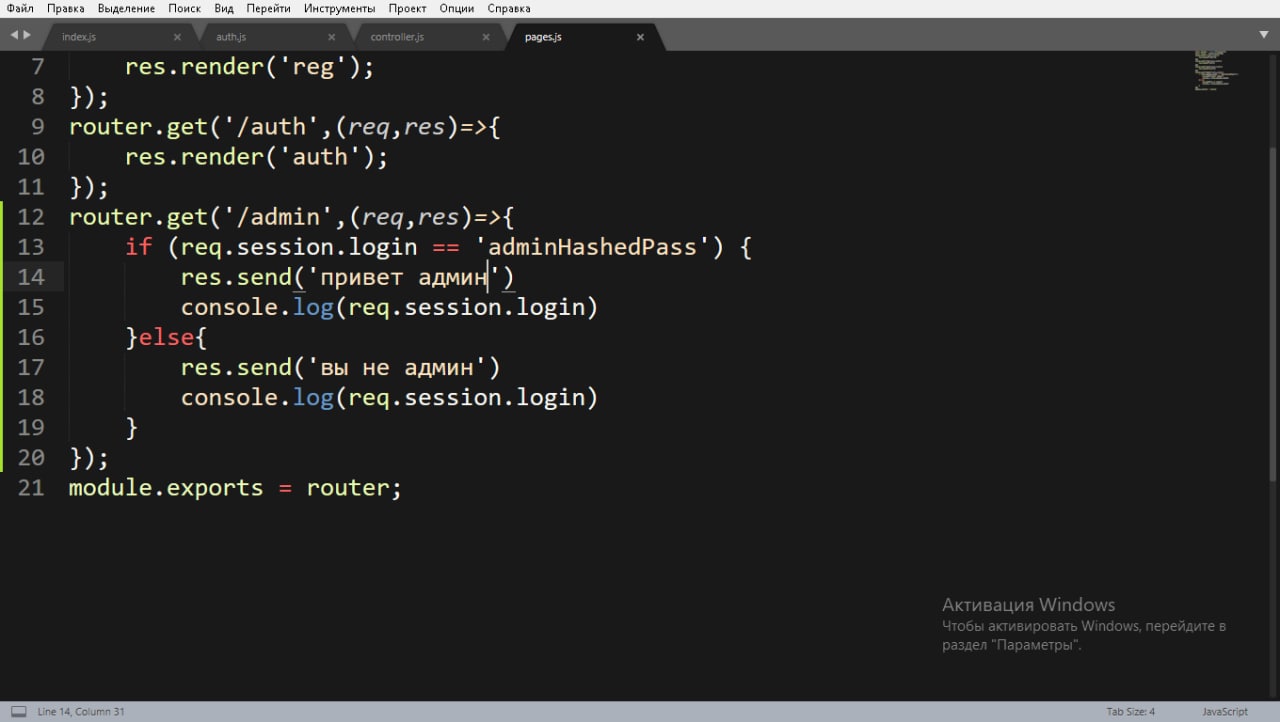Close the controller.js tab

click(486, 37)
